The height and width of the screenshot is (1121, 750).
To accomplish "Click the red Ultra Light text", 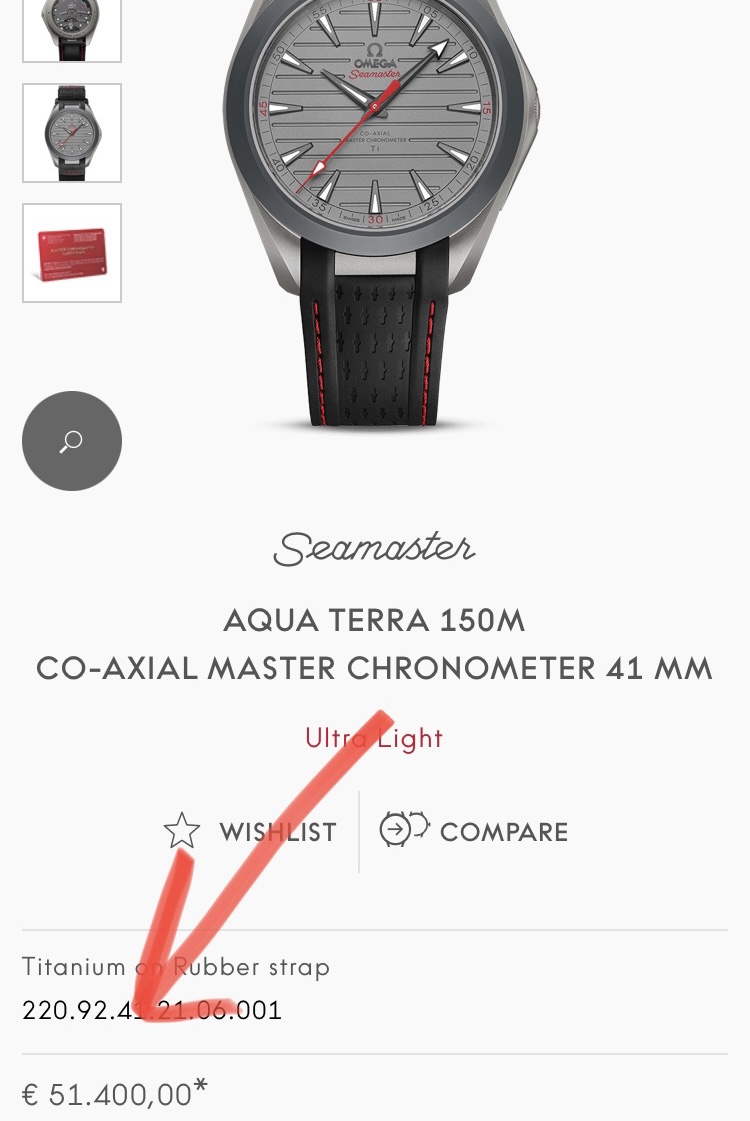I will [x=374, y=738].
